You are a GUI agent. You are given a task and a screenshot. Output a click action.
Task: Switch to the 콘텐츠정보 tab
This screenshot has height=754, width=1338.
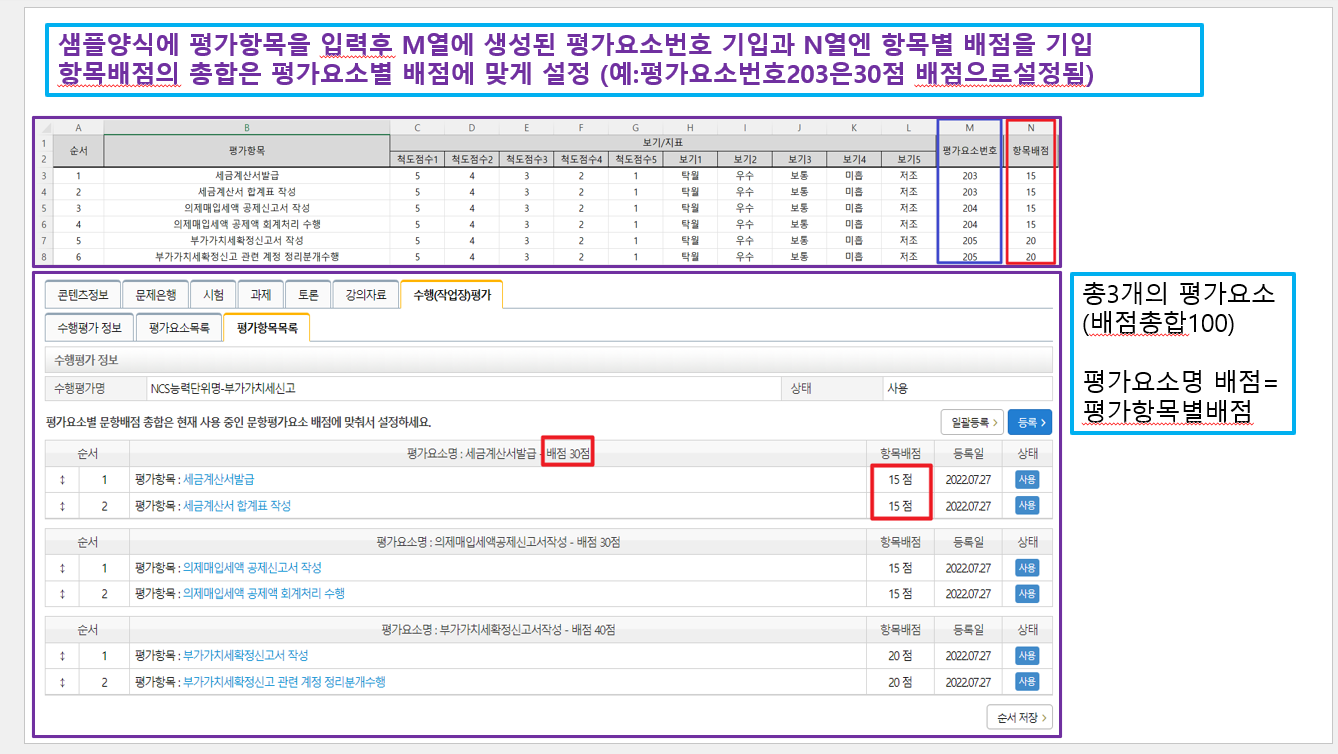(81, 295)
